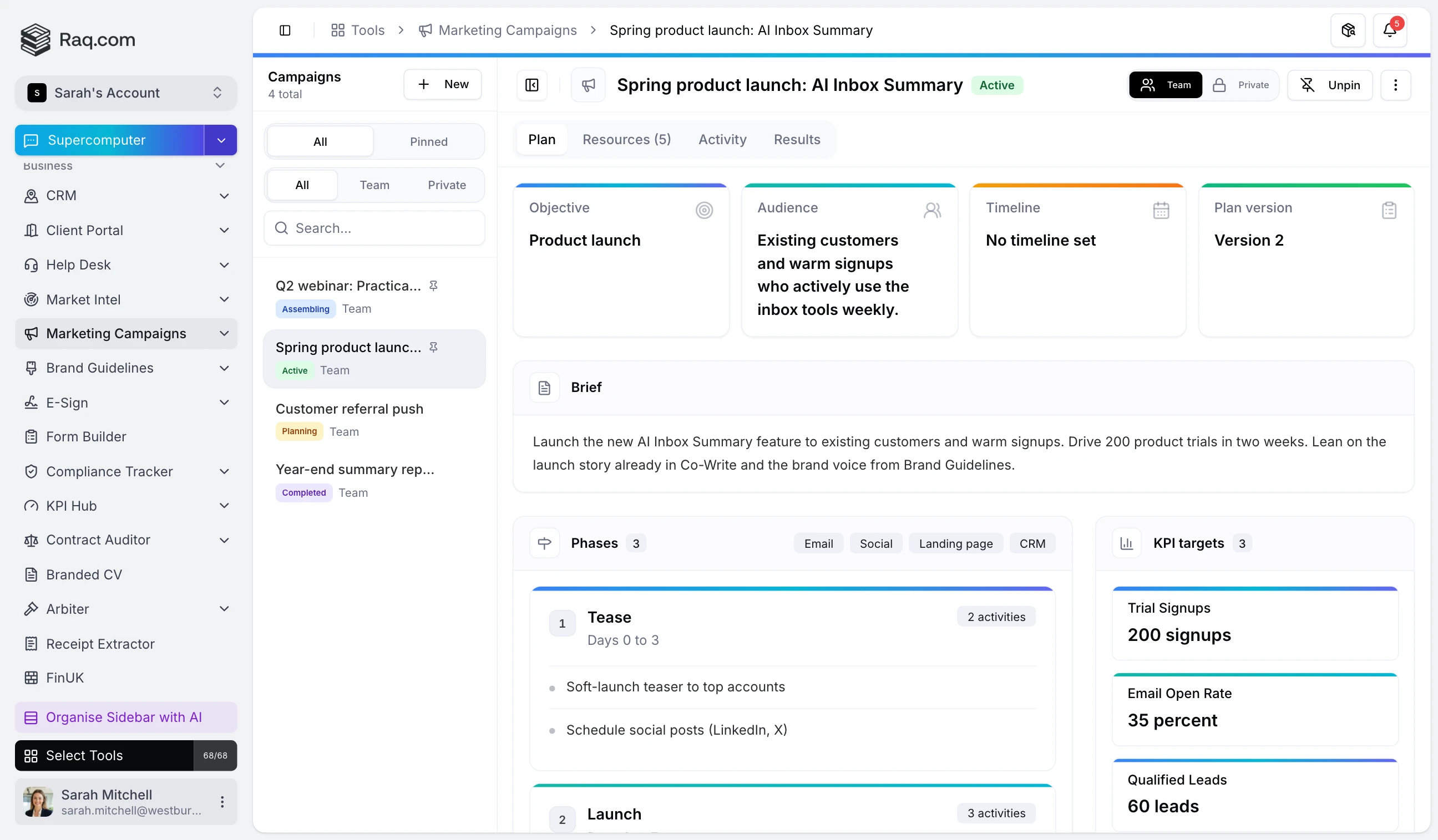Focus the campaigns Search field
The width and height of the screenshot is (1438, 840).
(x=374, y=228)
